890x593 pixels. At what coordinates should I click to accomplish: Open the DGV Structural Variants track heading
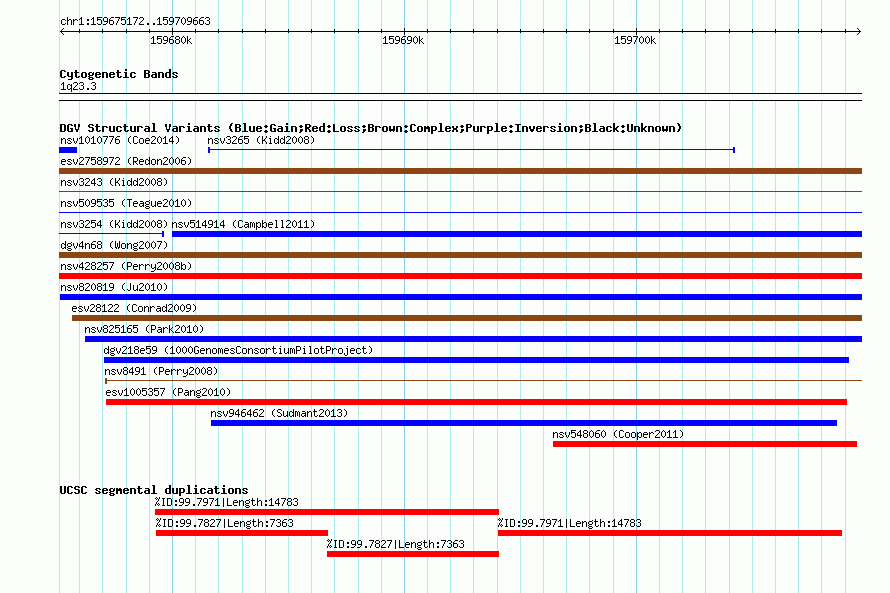371,128
